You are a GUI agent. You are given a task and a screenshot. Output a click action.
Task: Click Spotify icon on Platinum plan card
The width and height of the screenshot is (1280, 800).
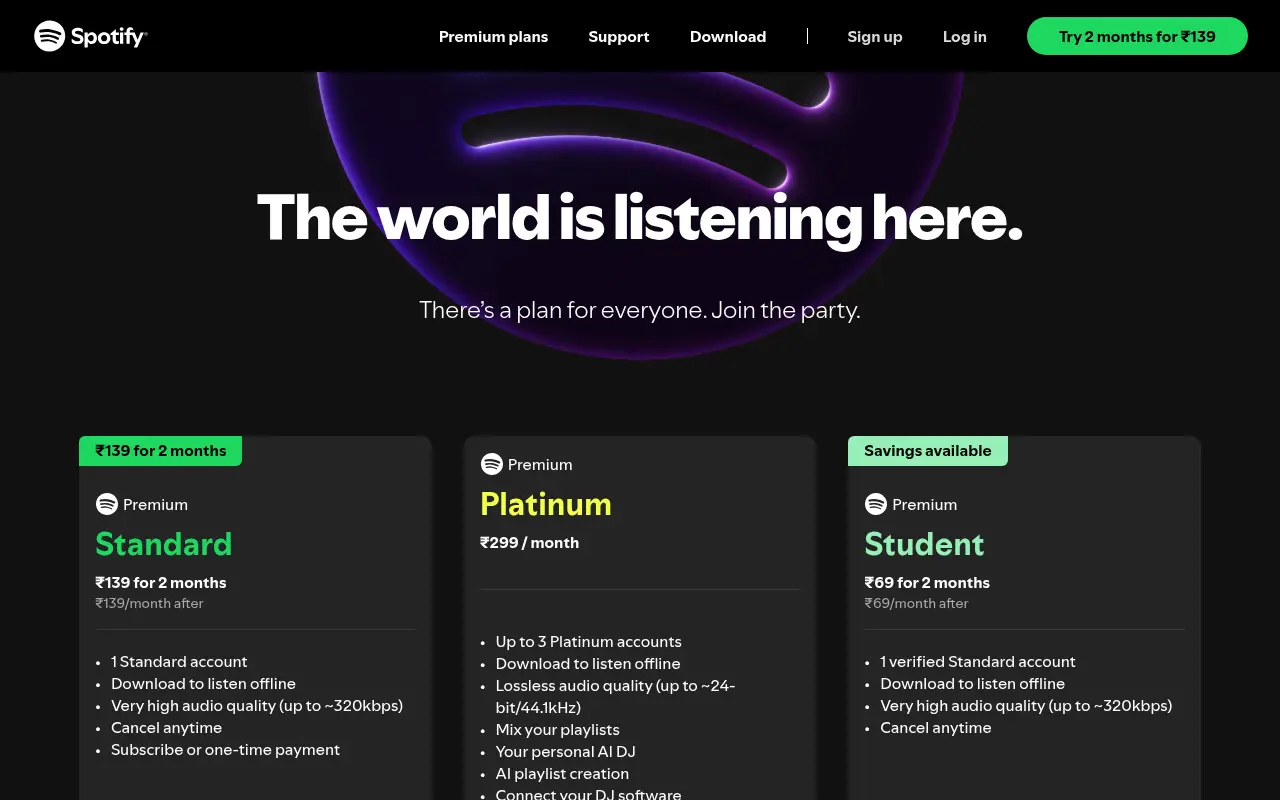491,464
